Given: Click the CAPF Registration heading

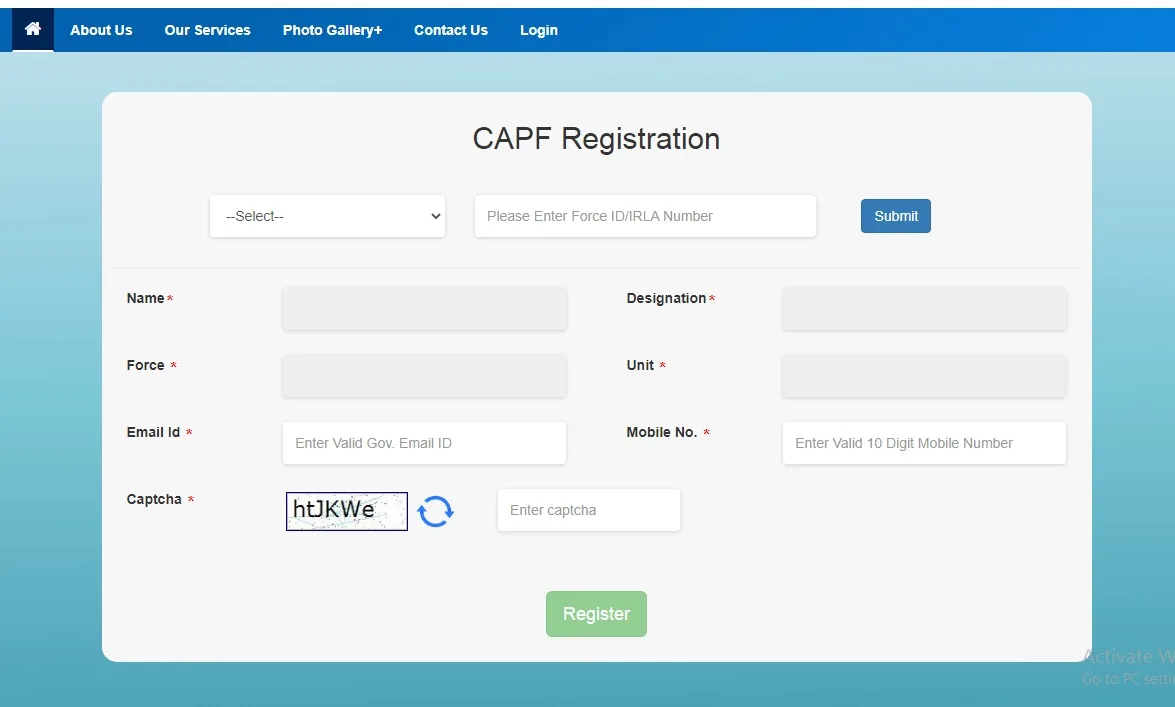Looking at the screenshot, I should click(596, 139).
